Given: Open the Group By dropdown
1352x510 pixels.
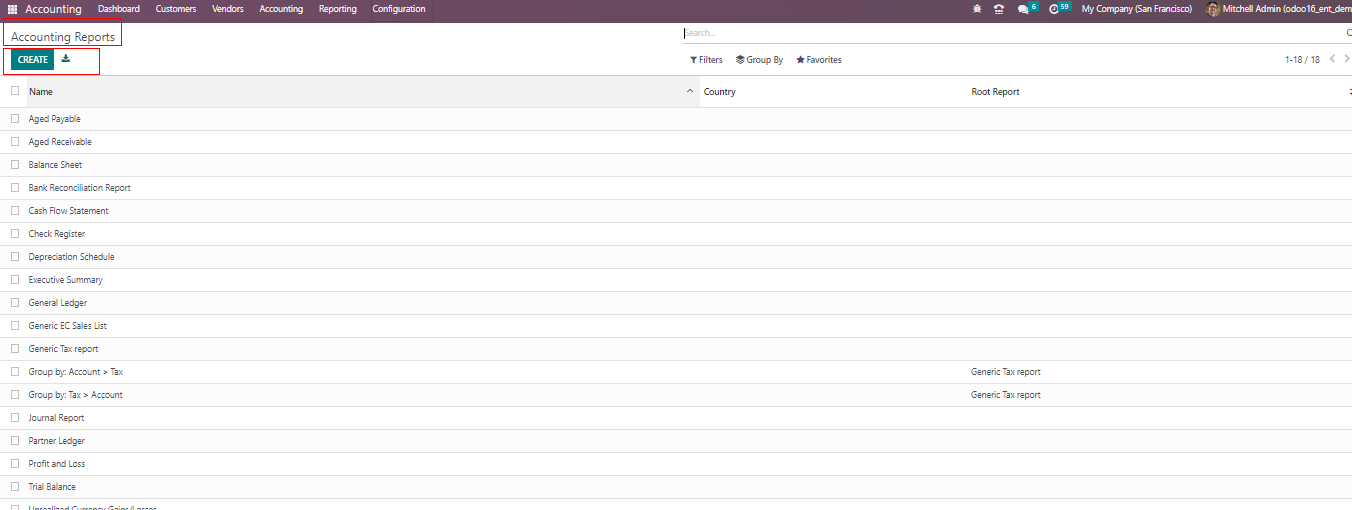Looking at the screenshot, I should point(759,60).
